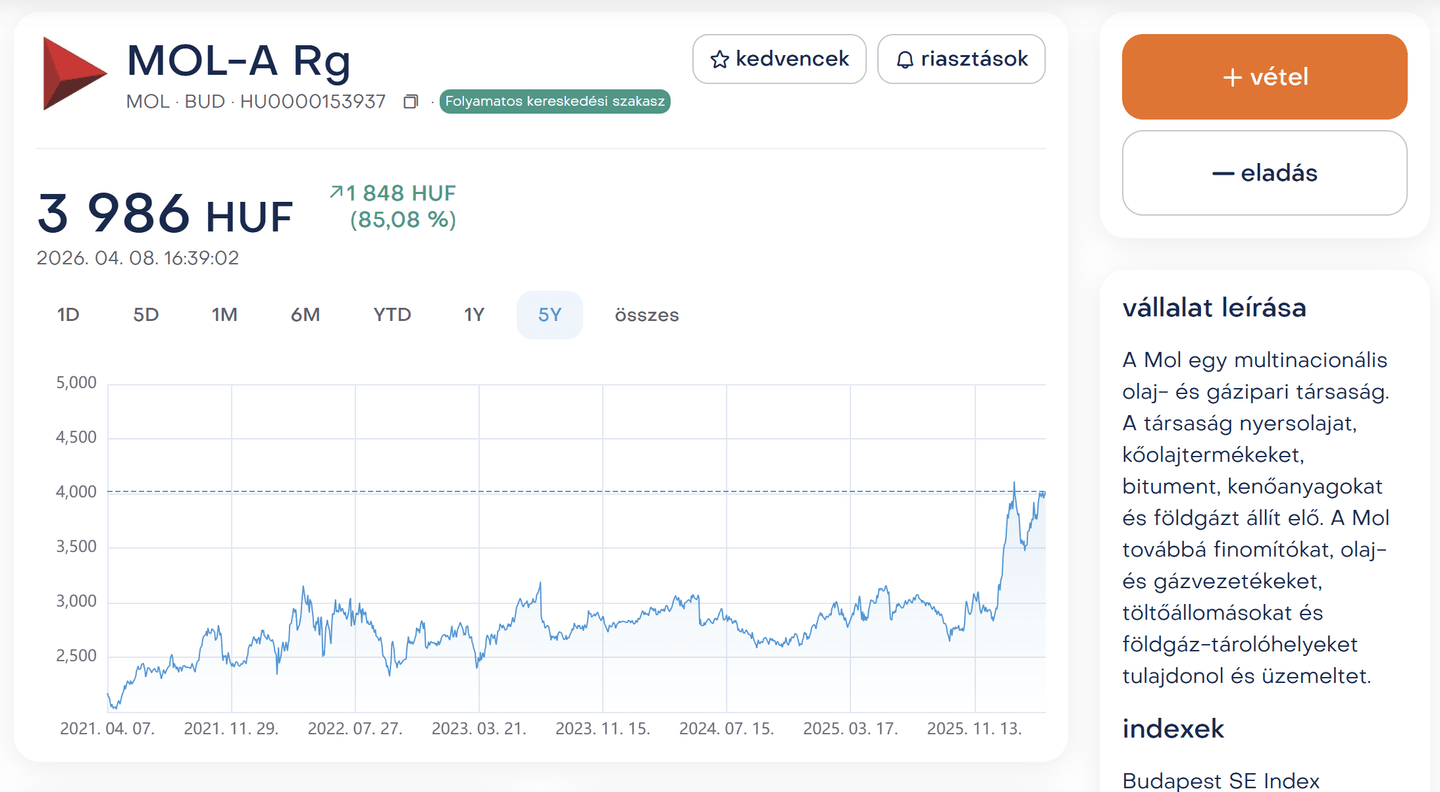The height and width of the screenshot is (792, 1440).
Task: Click the 2023. 03. 21. date label
Action: coord(479,729)
